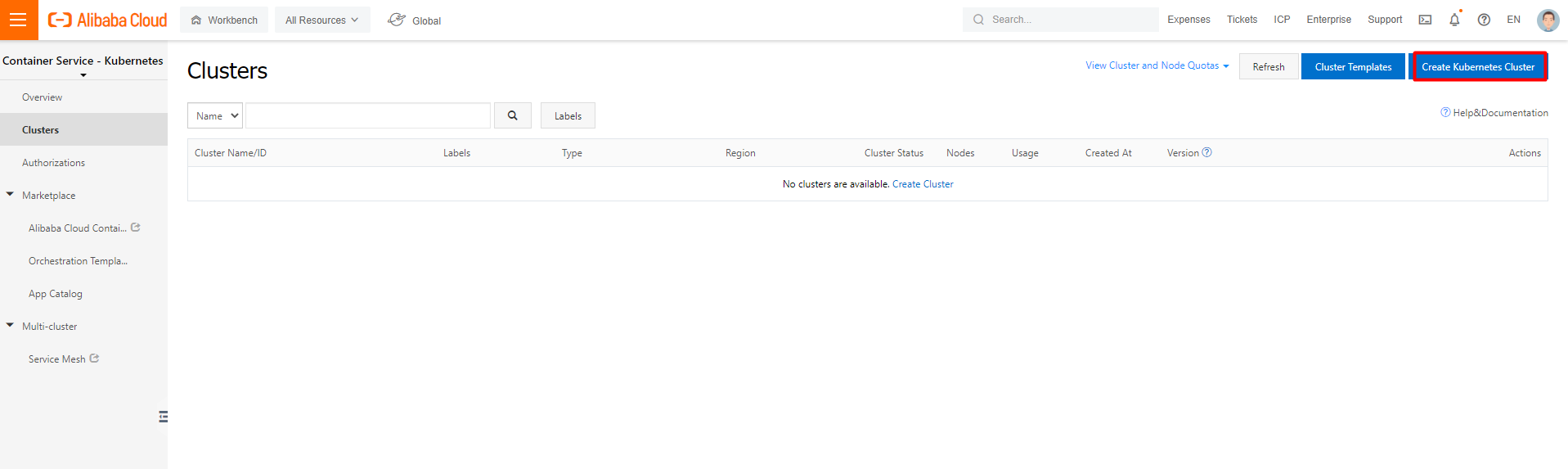The height and width of the screenshot is (469, 1568).
Task: Open the notifications bell
Action: pos(1454,20)
